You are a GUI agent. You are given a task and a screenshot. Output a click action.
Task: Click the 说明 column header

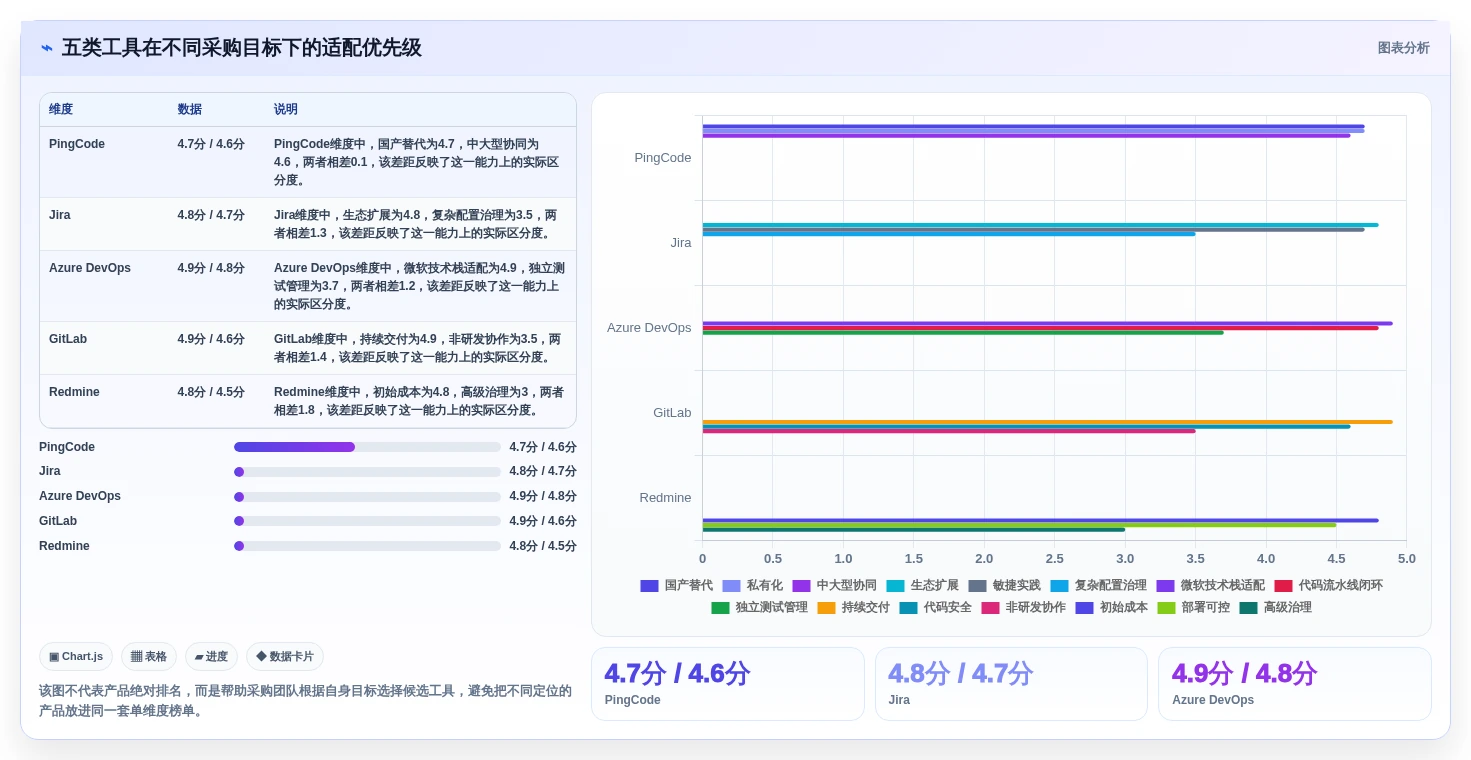(x=286, y=110)
